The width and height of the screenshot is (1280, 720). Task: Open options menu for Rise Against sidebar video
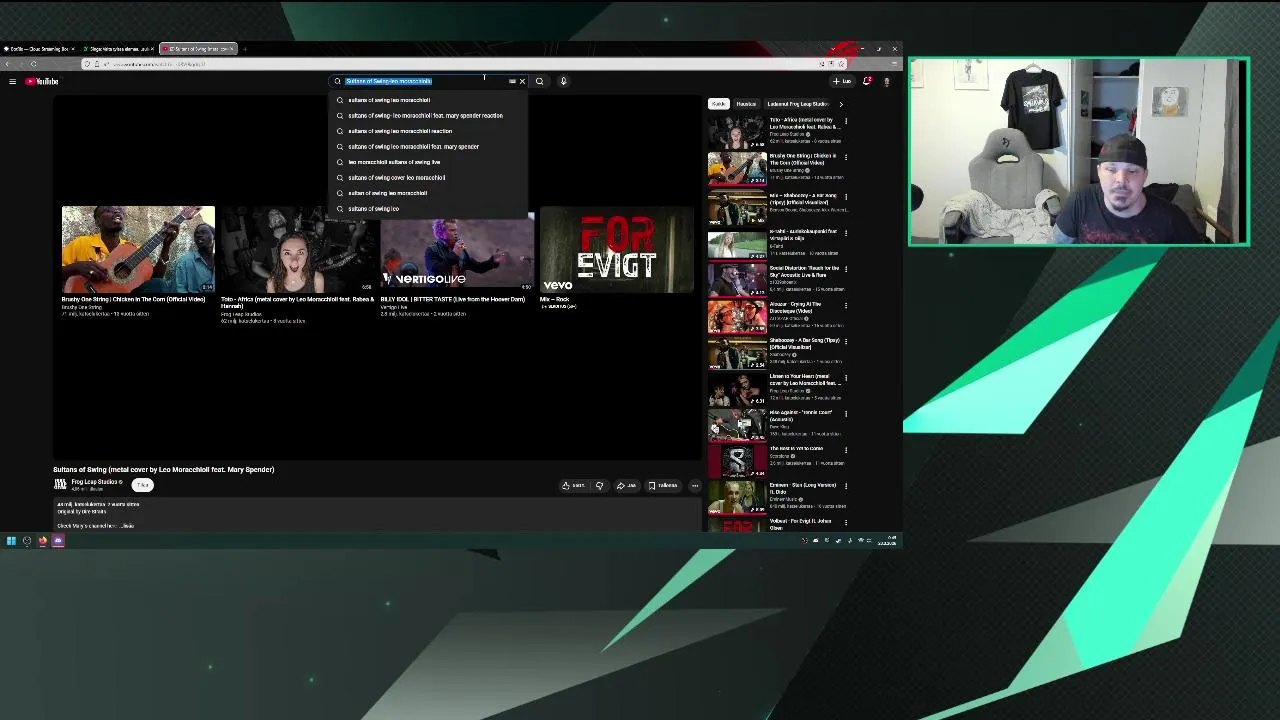click(846, 413)
